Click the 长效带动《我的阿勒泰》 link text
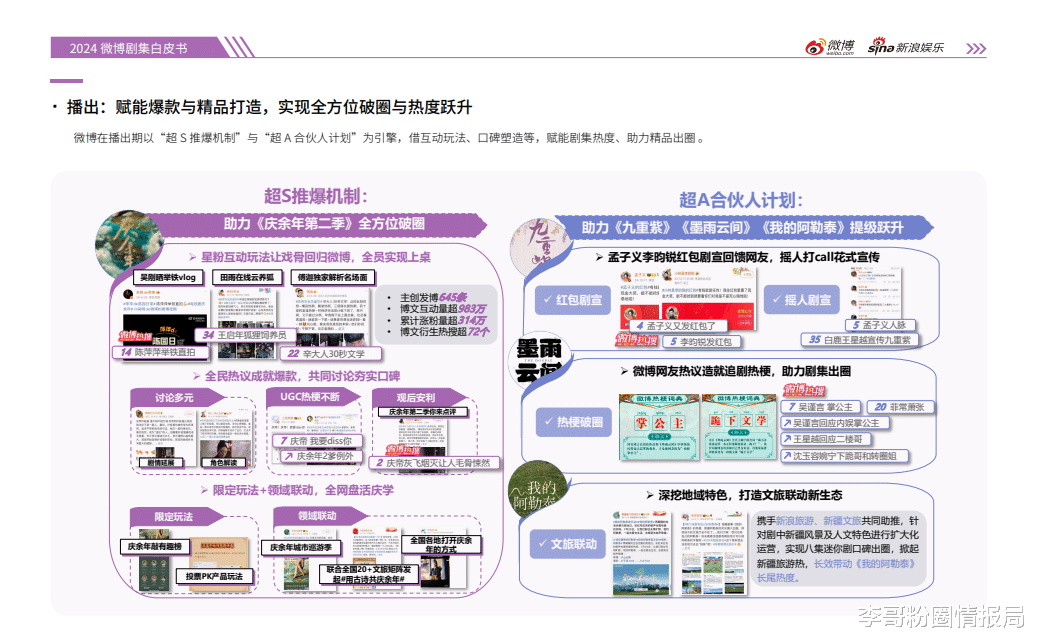 (x=865, y=563)
